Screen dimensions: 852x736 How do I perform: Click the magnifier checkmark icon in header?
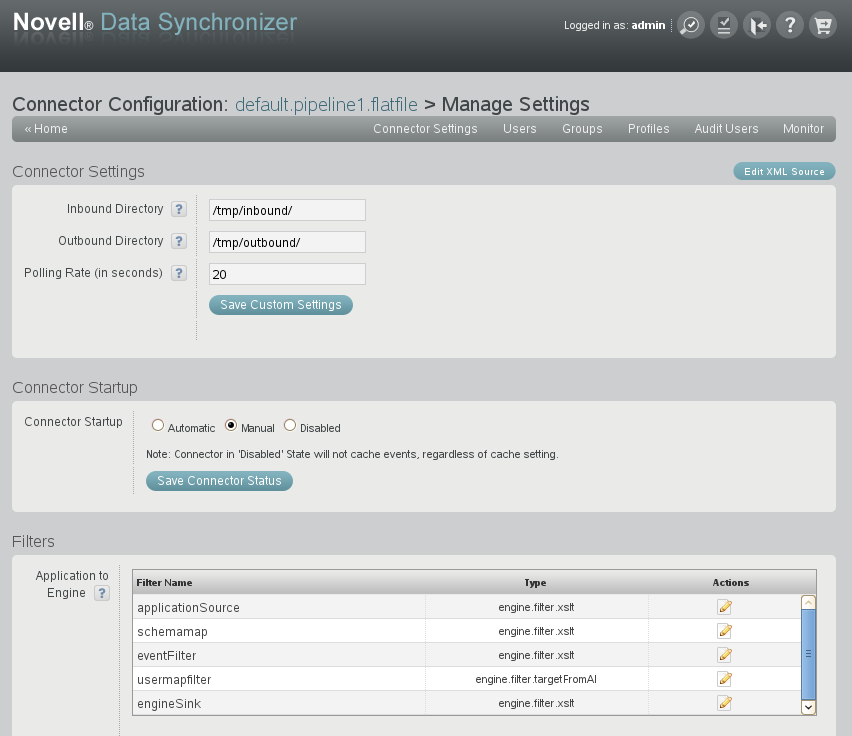coord(690,25)
